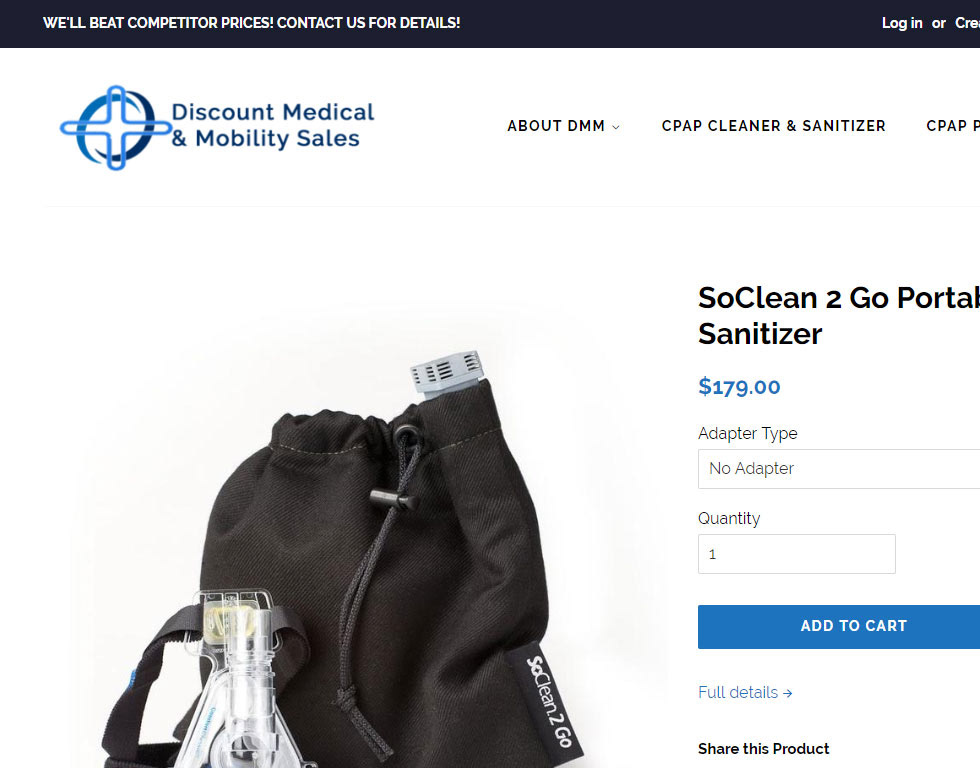The width and height of the screenshot is (980, 768).
Task: Click the Discount Medical & Mobility Sales text
Action: [272, 125]
